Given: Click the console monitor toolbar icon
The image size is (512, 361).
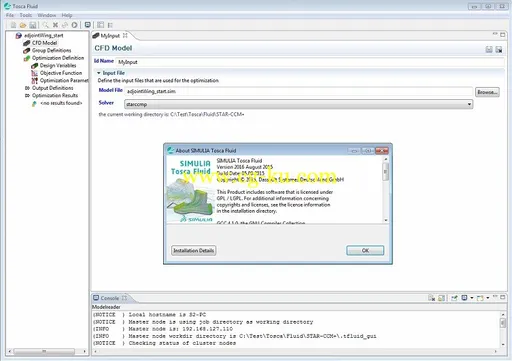Looking at the screenshot, I should click(88, 25).
